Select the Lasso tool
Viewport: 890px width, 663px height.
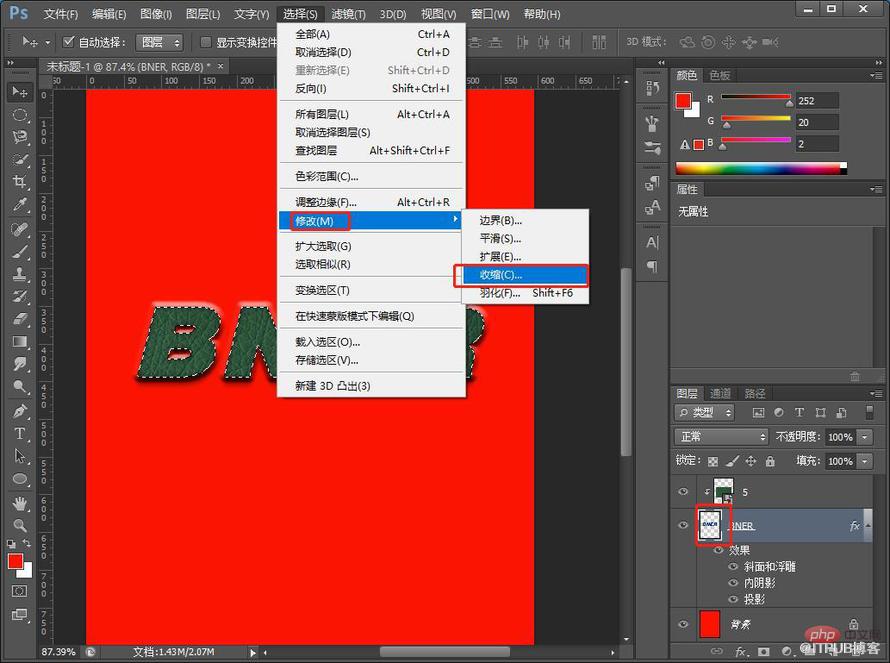pos(20,137)
